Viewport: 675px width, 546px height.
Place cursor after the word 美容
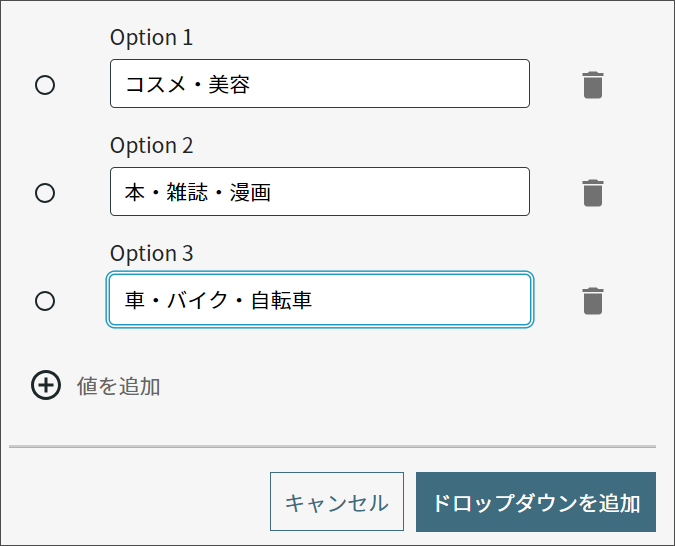point(251,84)
